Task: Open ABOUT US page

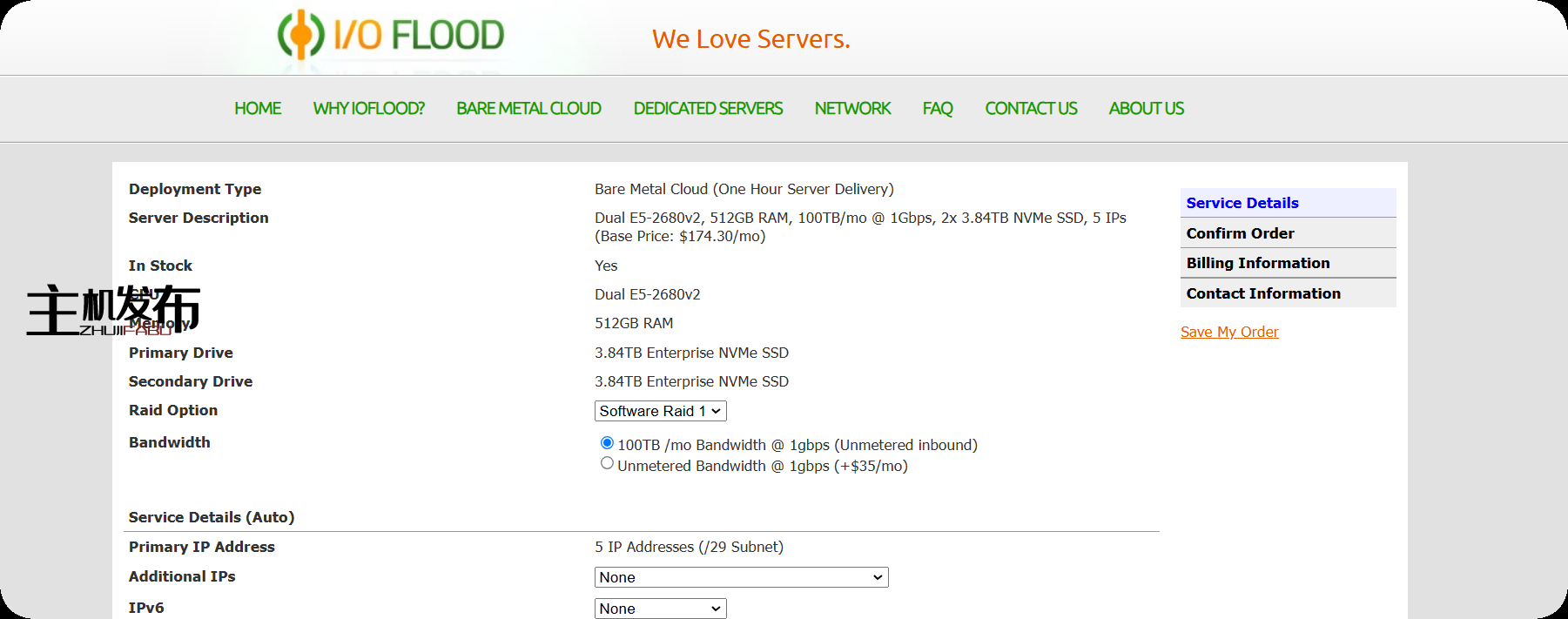Action: (x=1146, y=109)
